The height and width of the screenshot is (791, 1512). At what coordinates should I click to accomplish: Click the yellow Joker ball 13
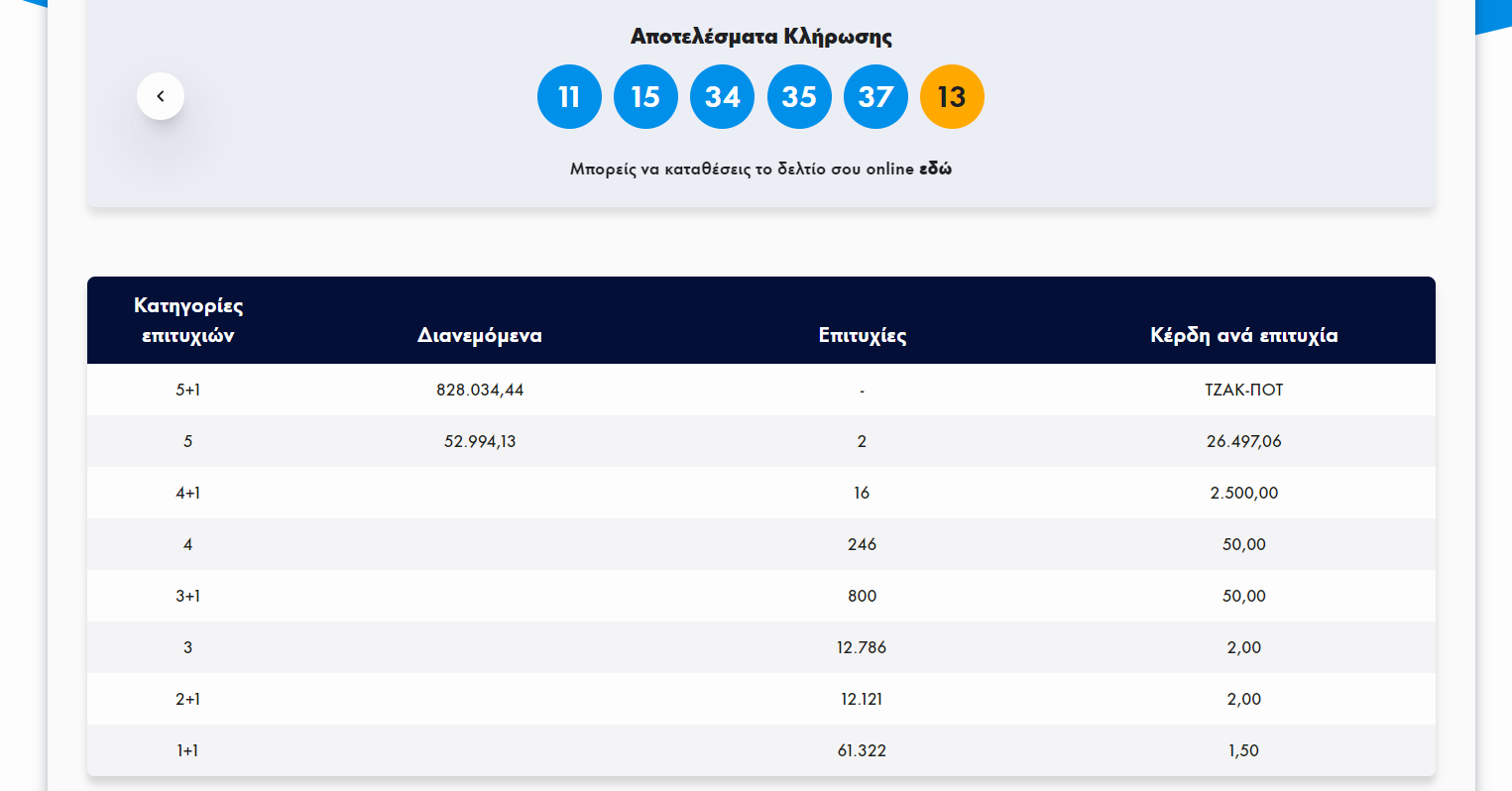point(952,97)
